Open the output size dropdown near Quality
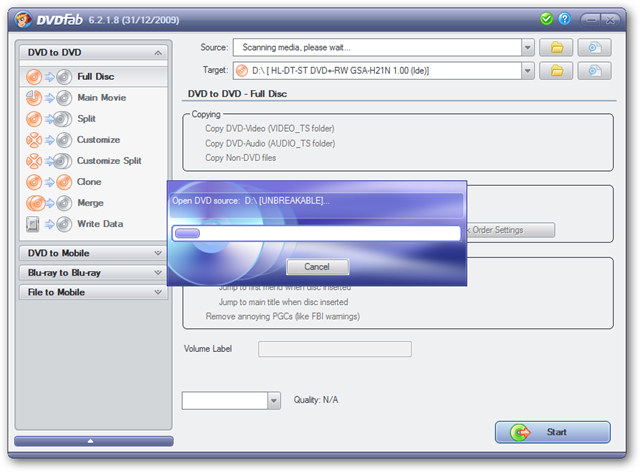Image resolution: width=640 pixels, height=472 pixels. (x=274, y=401)
